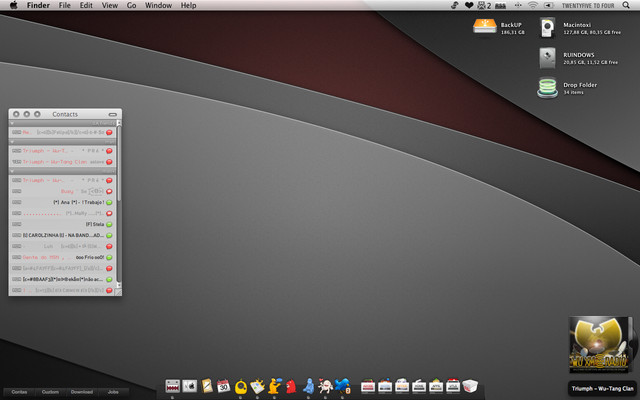The width and height of the screenshot is (640, 400).
Task: Open the Go menu in menu bar
Action: (132, 6)
